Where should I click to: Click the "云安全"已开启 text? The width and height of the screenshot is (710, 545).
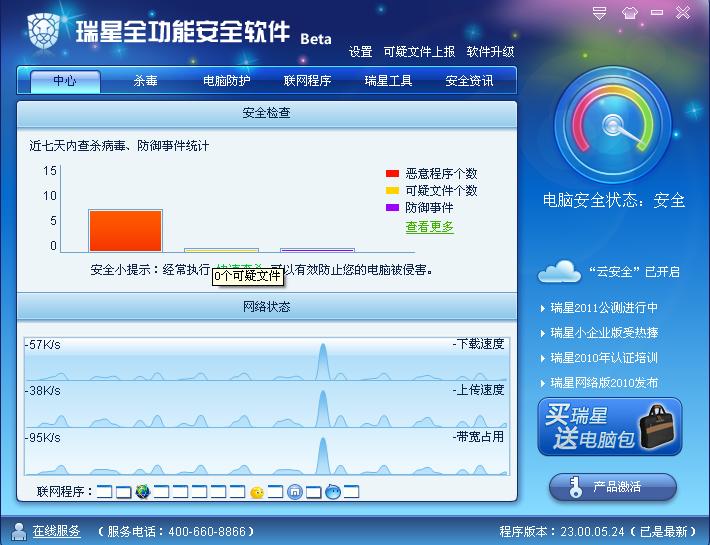tap(634, 272)
